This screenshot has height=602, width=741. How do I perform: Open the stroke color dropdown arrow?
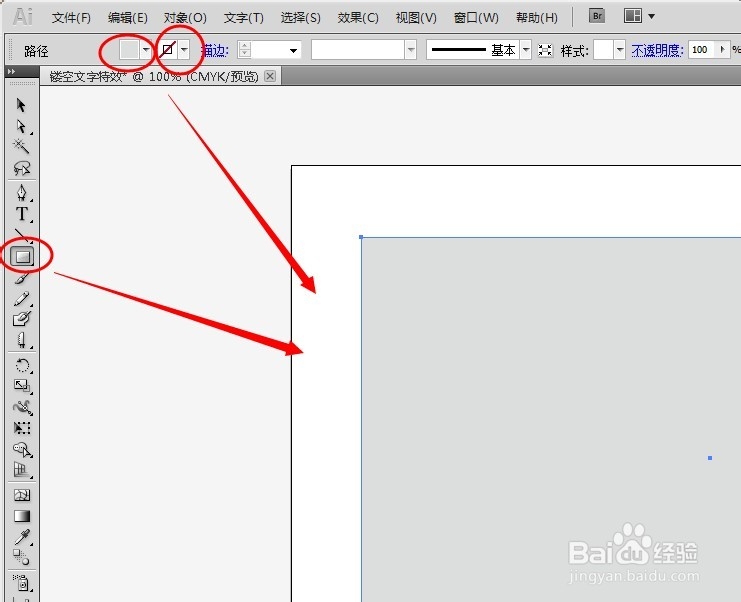184,49
